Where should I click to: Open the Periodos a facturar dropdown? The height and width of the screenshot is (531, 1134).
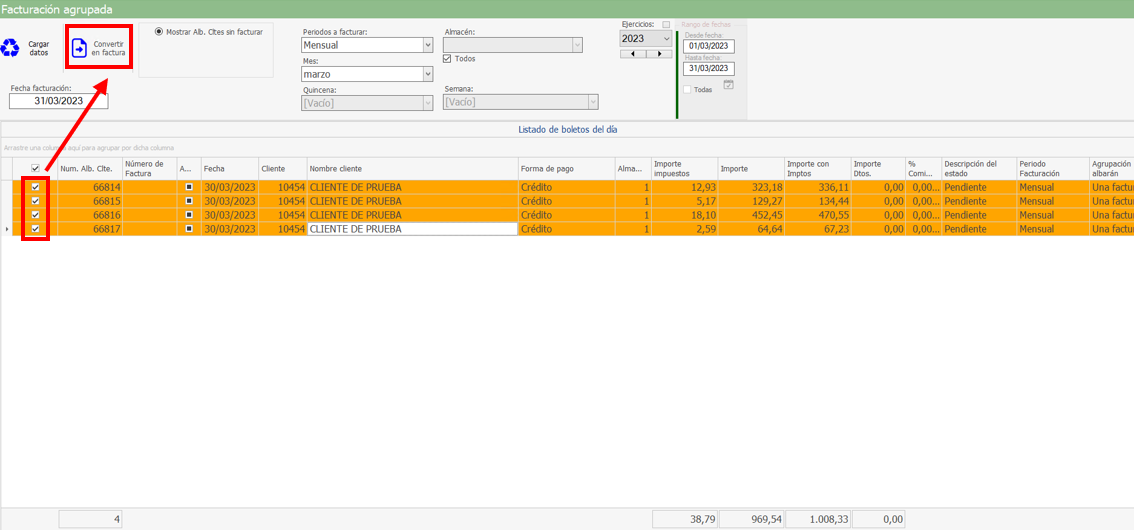point(428,45)
